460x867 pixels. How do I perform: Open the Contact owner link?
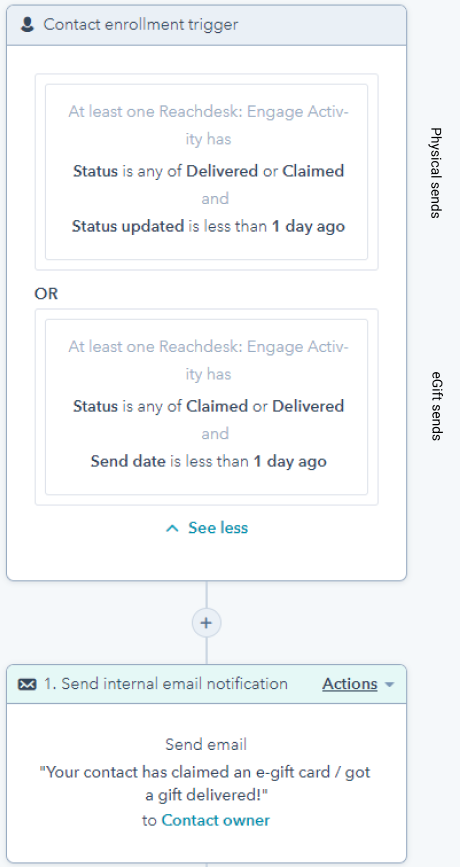coord(216,820)
